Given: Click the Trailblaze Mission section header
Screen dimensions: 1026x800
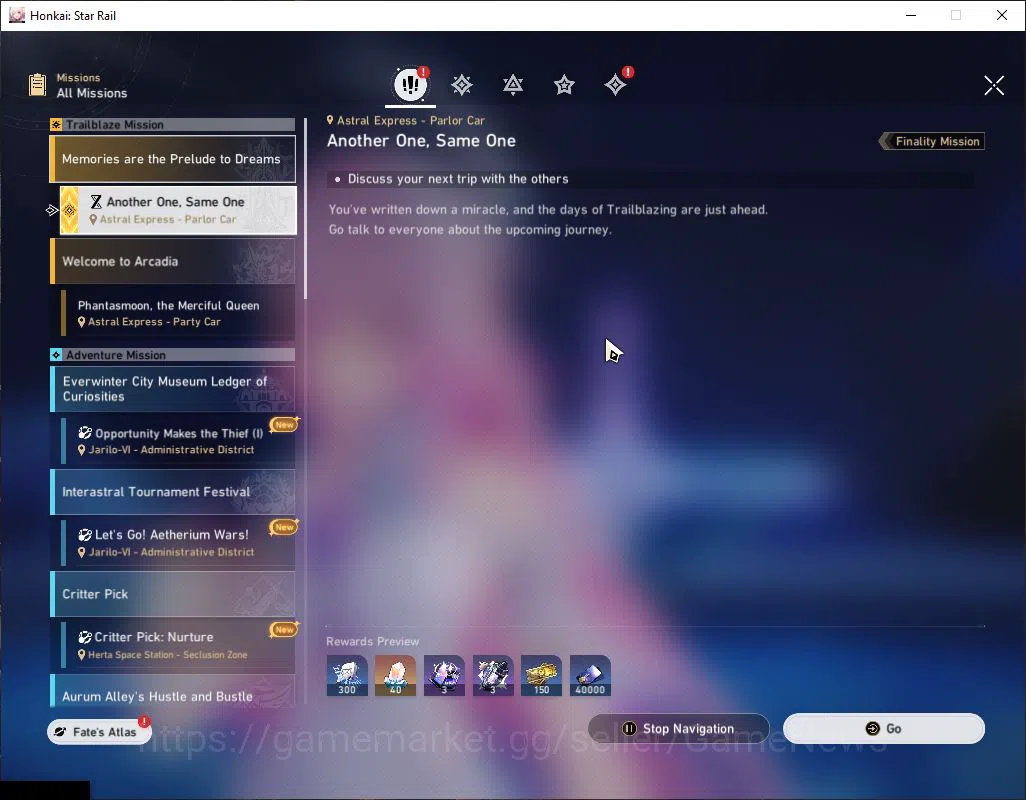Looking at the screenshot, I should click(x=173, y=124).
